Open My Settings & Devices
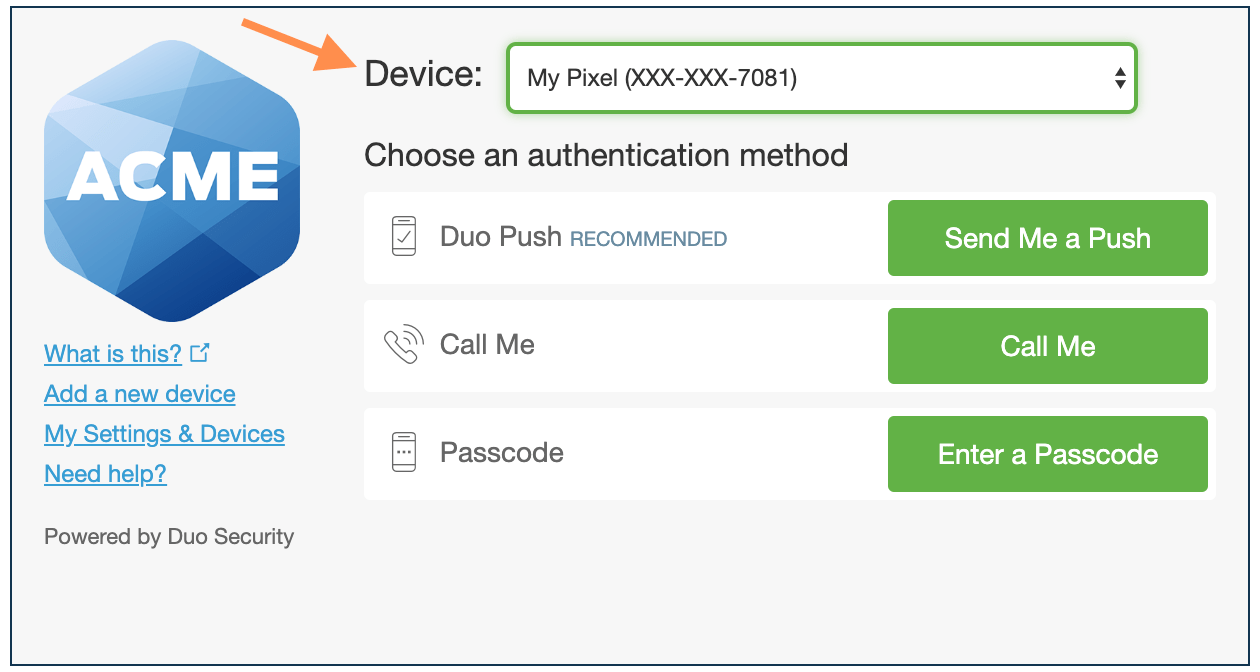Viewport: 1260px width, 672px height. coord(164,433)
